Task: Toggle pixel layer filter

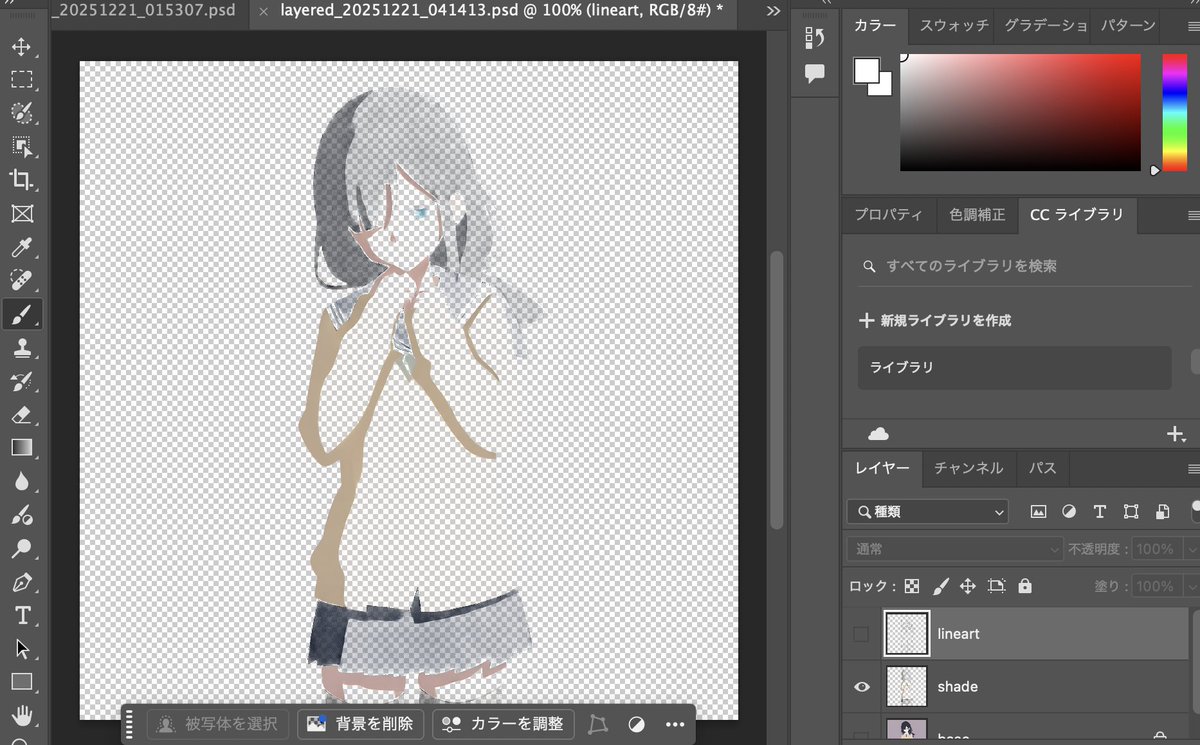Action: click(x=1038, y=512)
